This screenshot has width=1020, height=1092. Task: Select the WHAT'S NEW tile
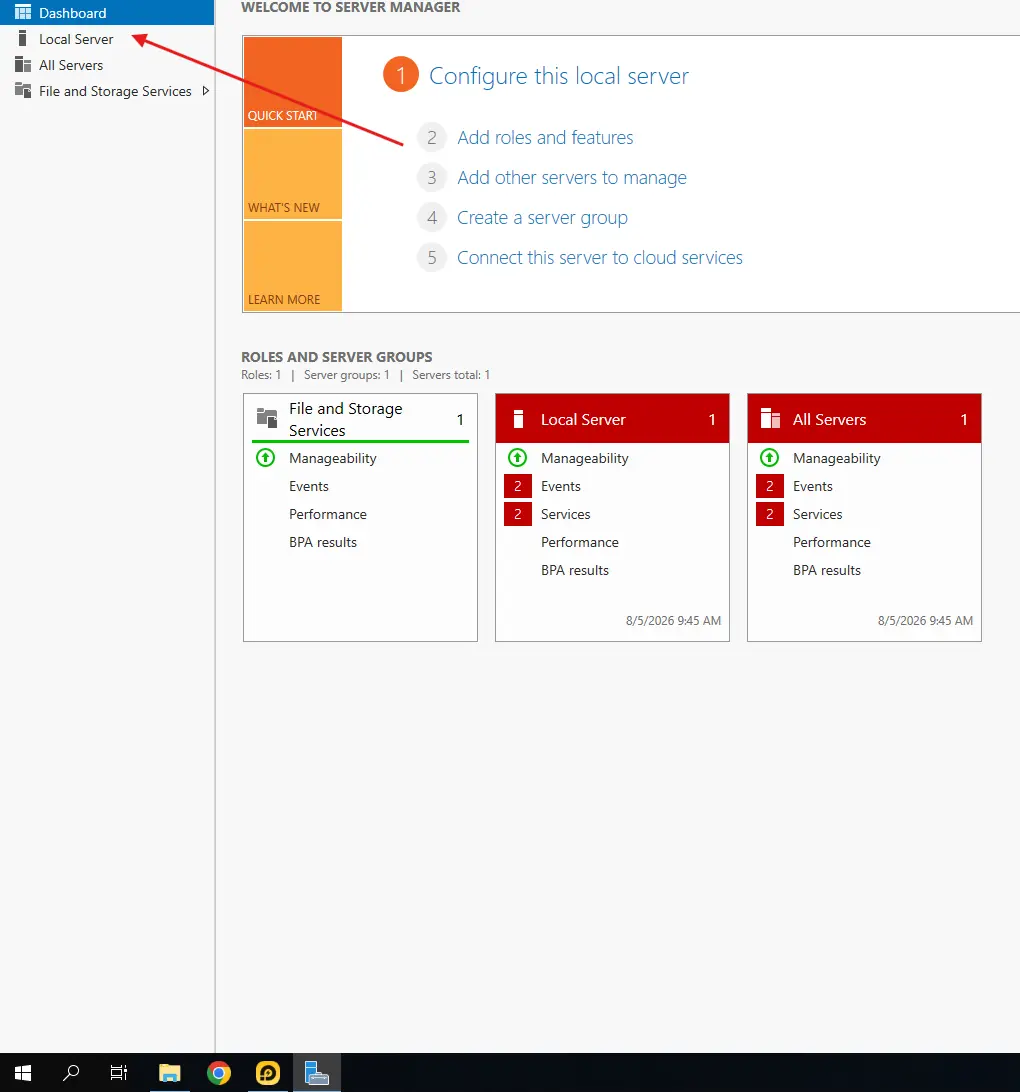pos(292,174)
